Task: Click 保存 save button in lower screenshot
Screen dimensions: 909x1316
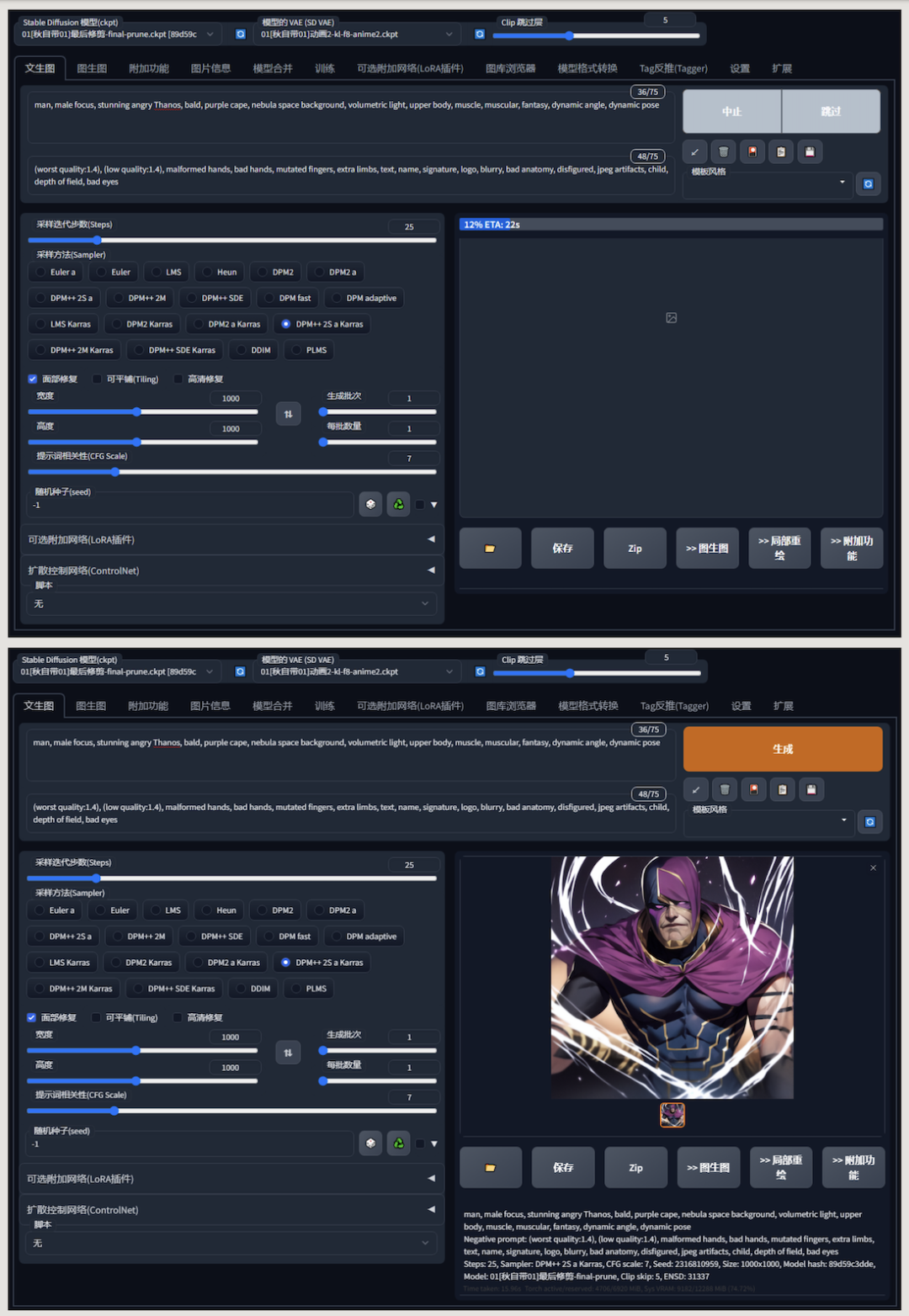Action: [563, 1168]
